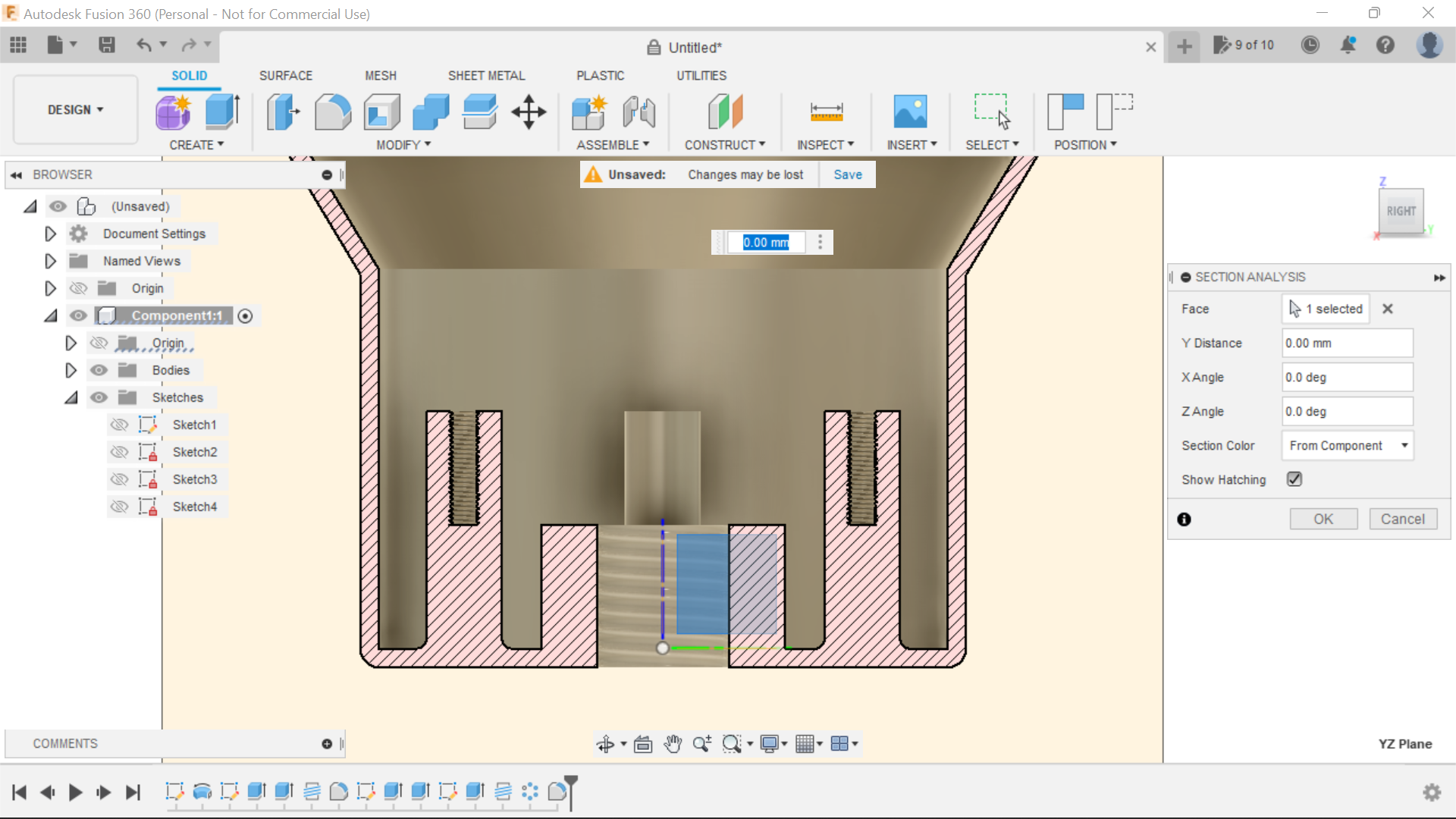Show Sketch1 by clicking its eye icon
This screenshot has height=819, width=1456.
coord(120,425)
